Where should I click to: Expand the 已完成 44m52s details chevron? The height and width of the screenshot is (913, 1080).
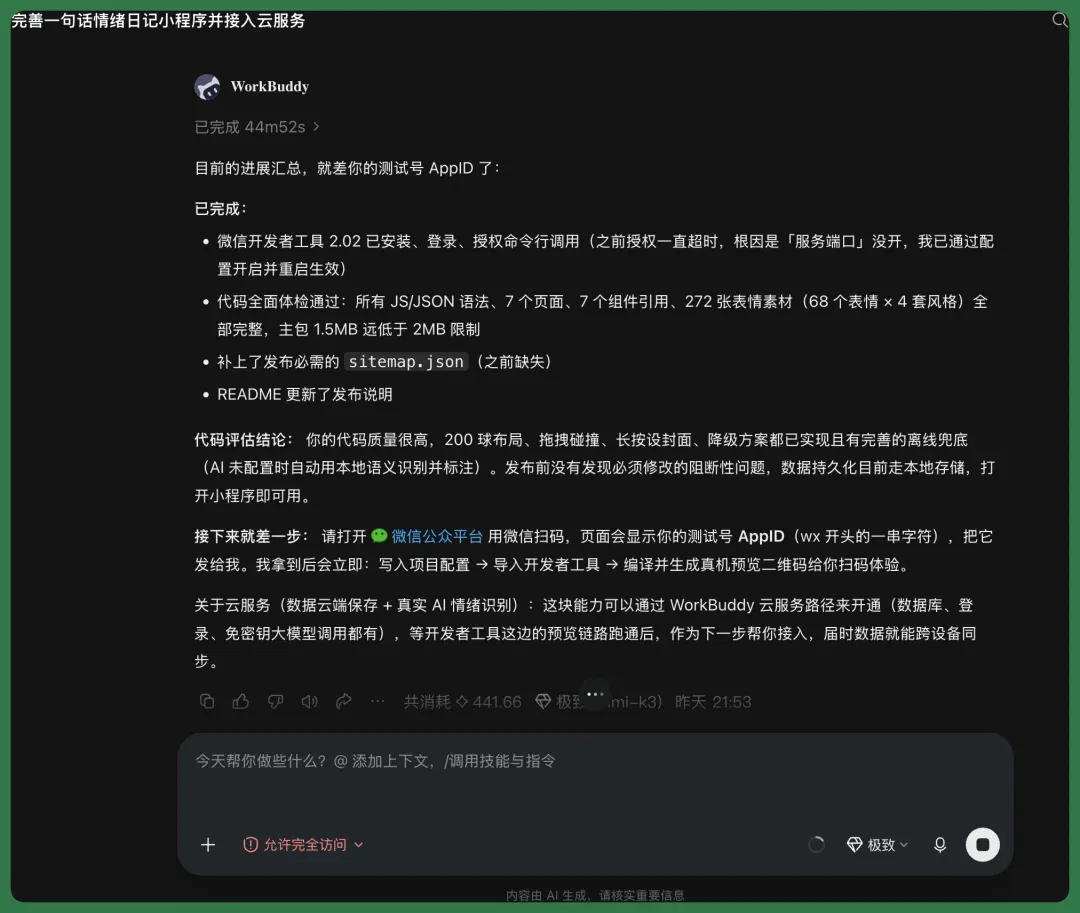click(x=316, y=127)
